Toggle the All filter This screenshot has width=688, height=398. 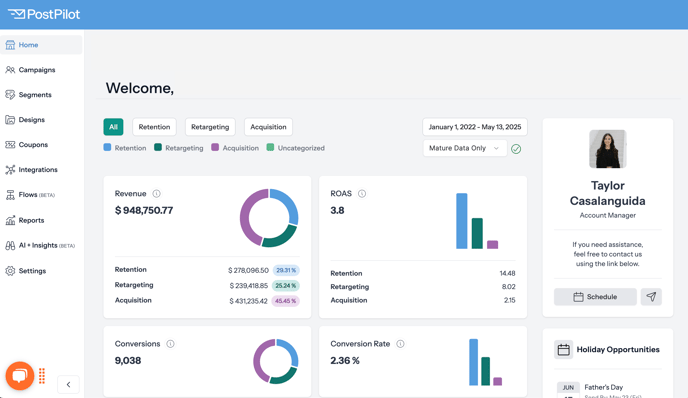pos(113,127)
